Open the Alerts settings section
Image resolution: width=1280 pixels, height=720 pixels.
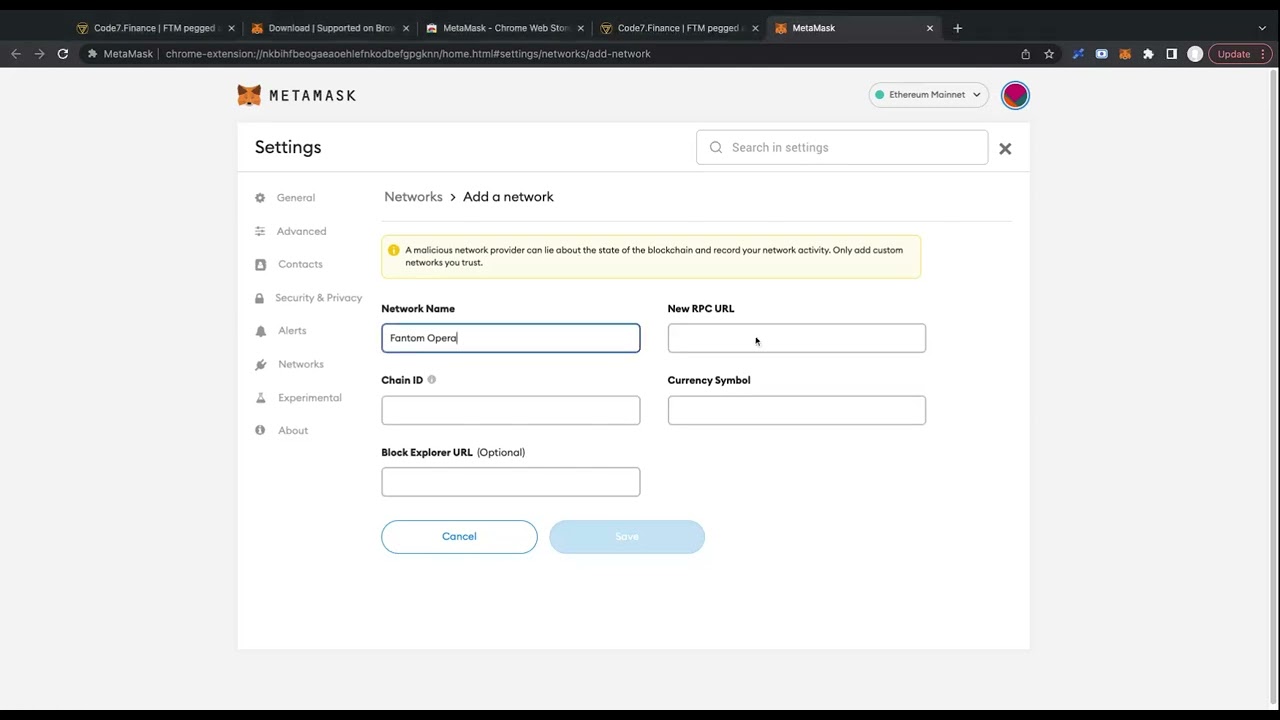(x=292, y=330)
